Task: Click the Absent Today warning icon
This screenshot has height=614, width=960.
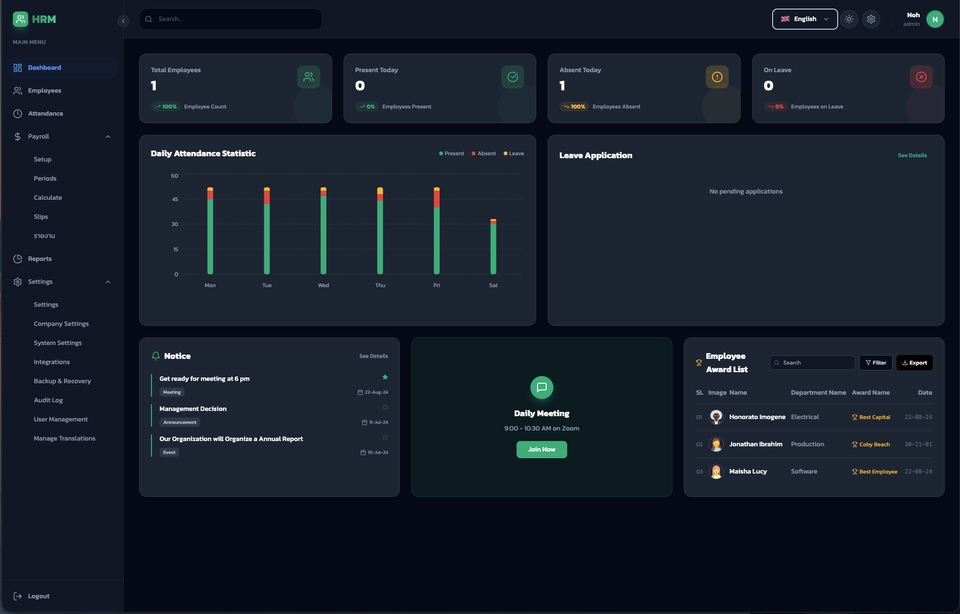Action: pos(717,77)
